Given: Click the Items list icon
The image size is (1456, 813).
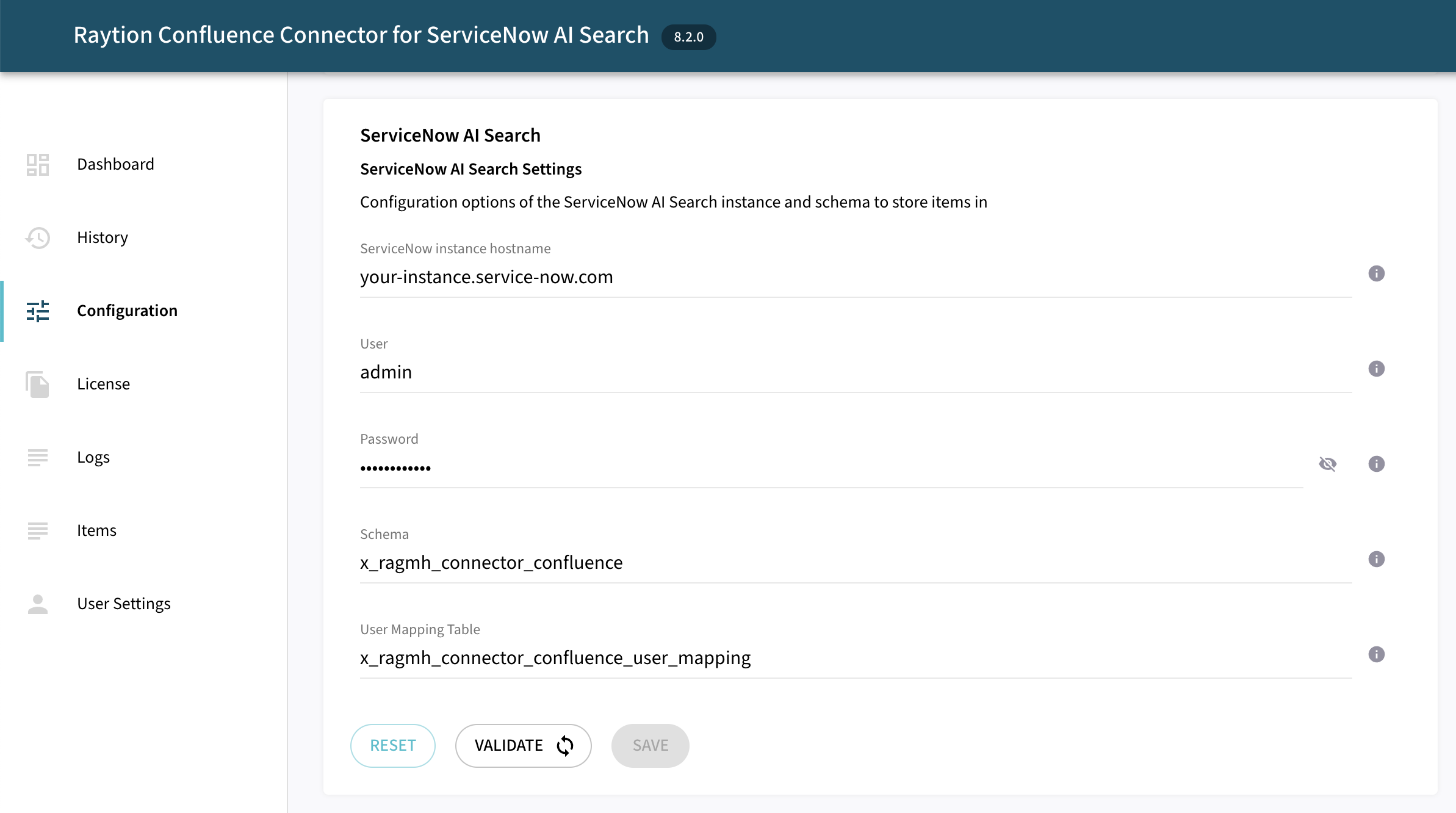Looking at the screenshot, I should coord(37,531).
